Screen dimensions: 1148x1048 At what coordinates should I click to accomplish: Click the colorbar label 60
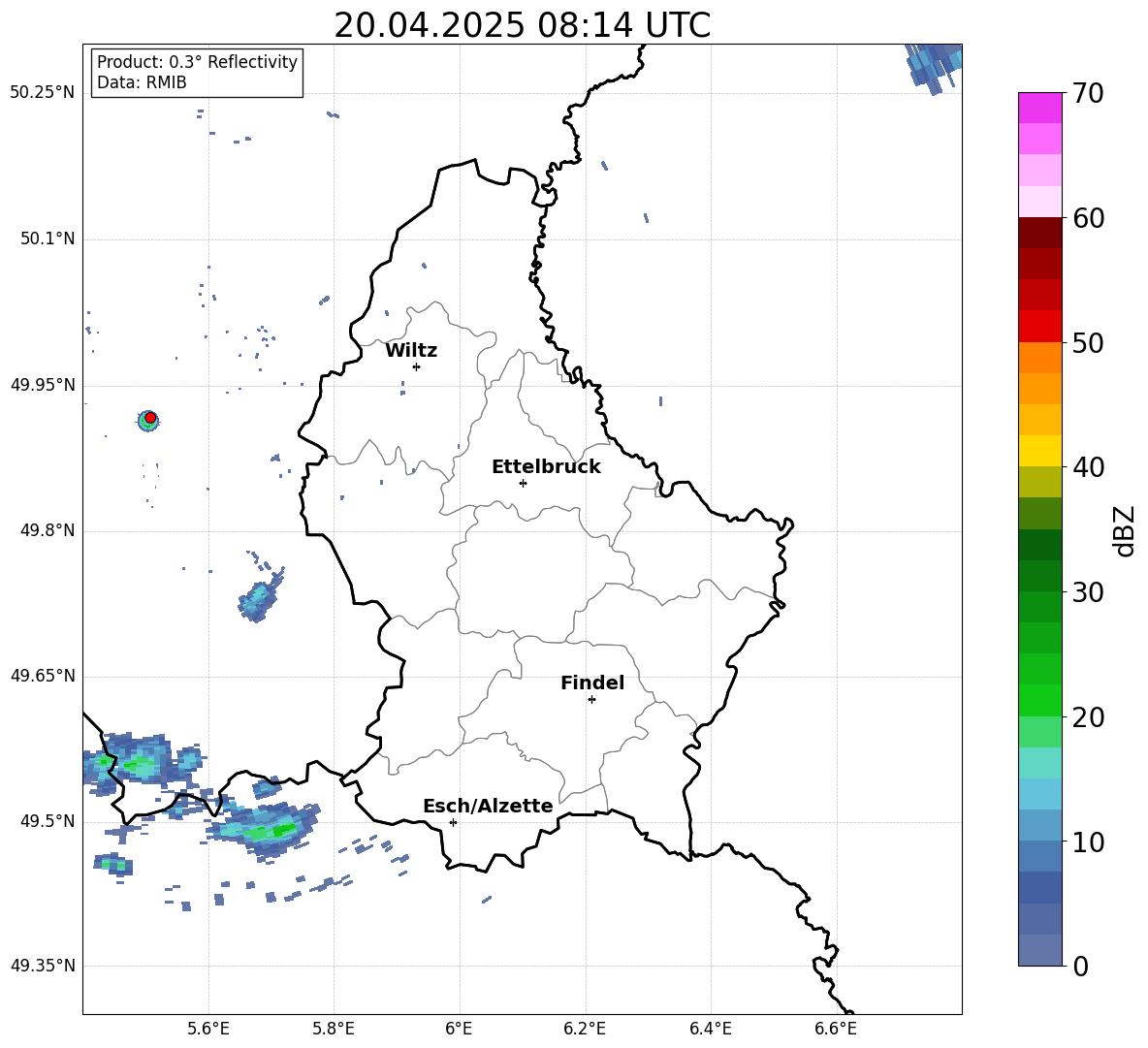[1088, 218]
